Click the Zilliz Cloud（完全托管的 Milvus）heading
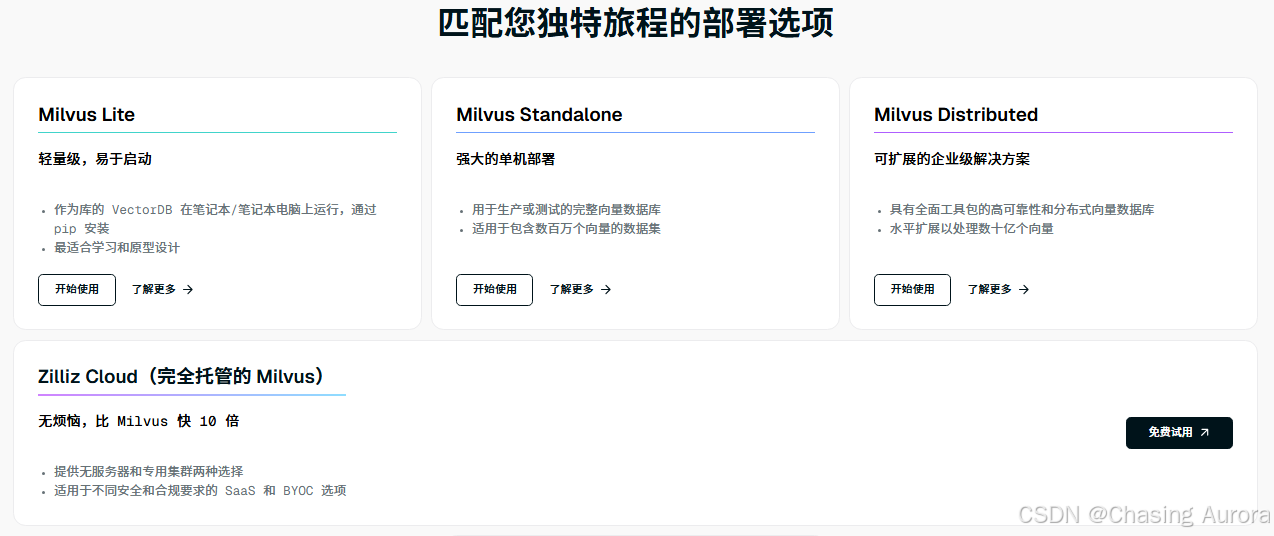1274x536 pixels. (x=182, y=377)
